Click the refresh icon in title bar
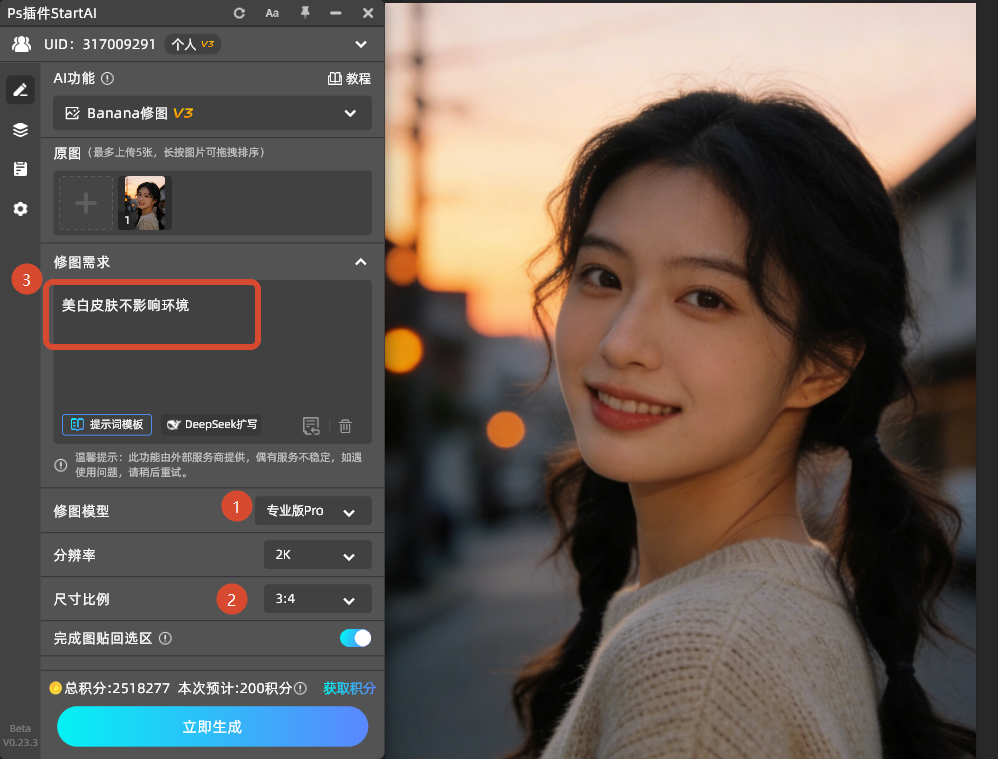 [239, 13]
